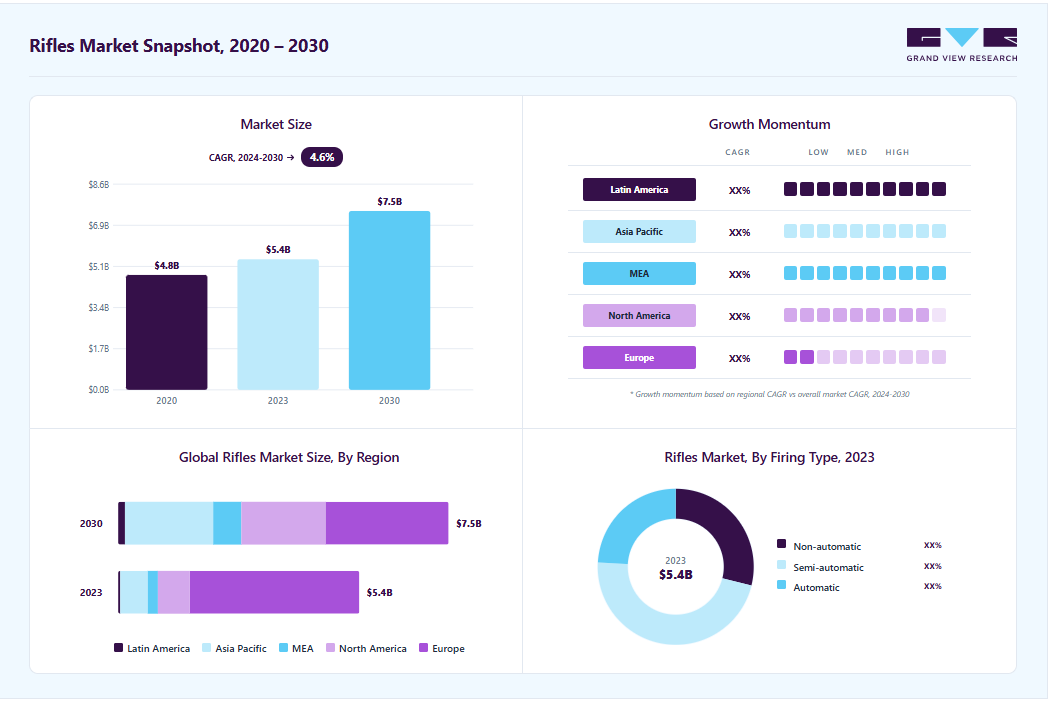Select the Europe region label
This screenshot has height=701, width=1052.
tap(639, 358)
